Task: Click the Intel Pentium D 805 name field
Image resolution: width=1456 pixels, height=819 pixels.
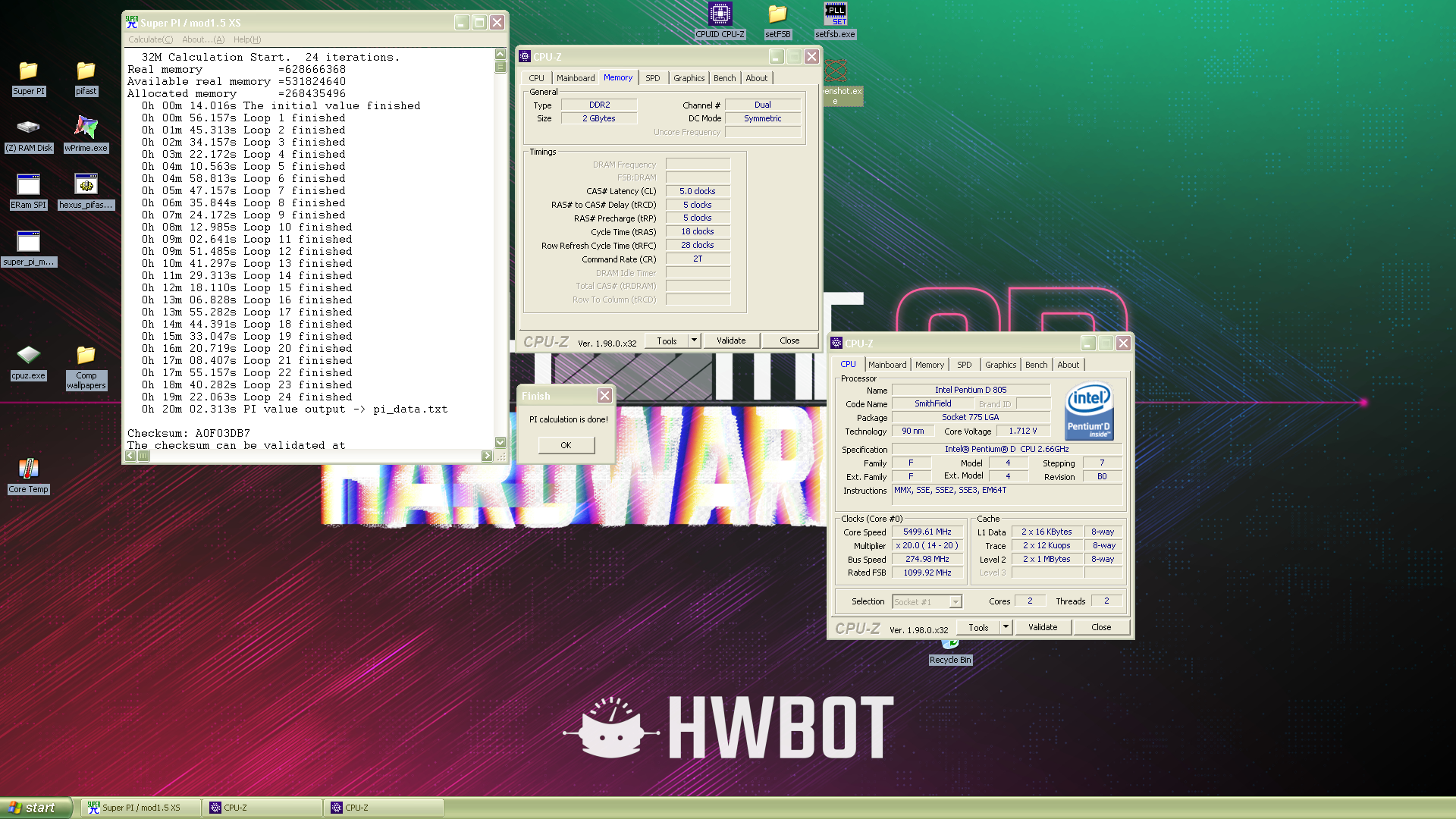Action: [971, 390]
